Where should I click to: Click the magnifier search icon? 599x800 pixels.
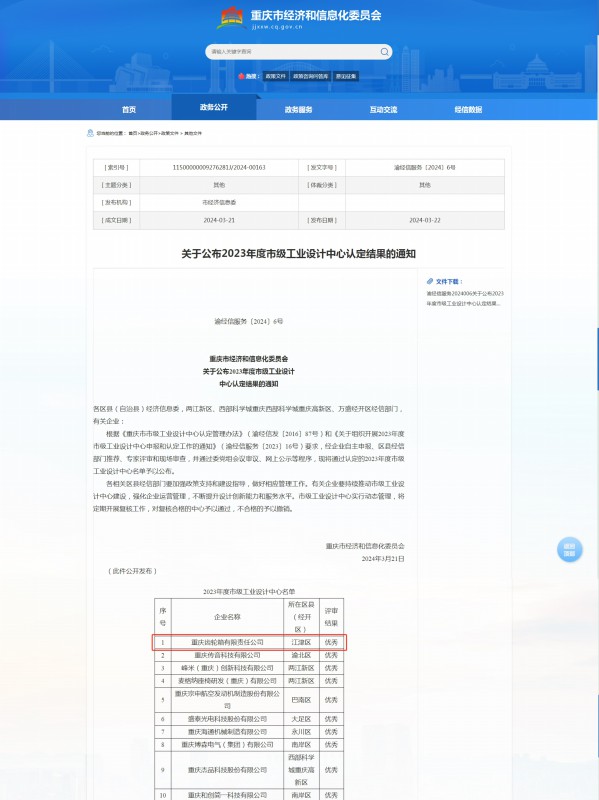[x=384, y=52]
